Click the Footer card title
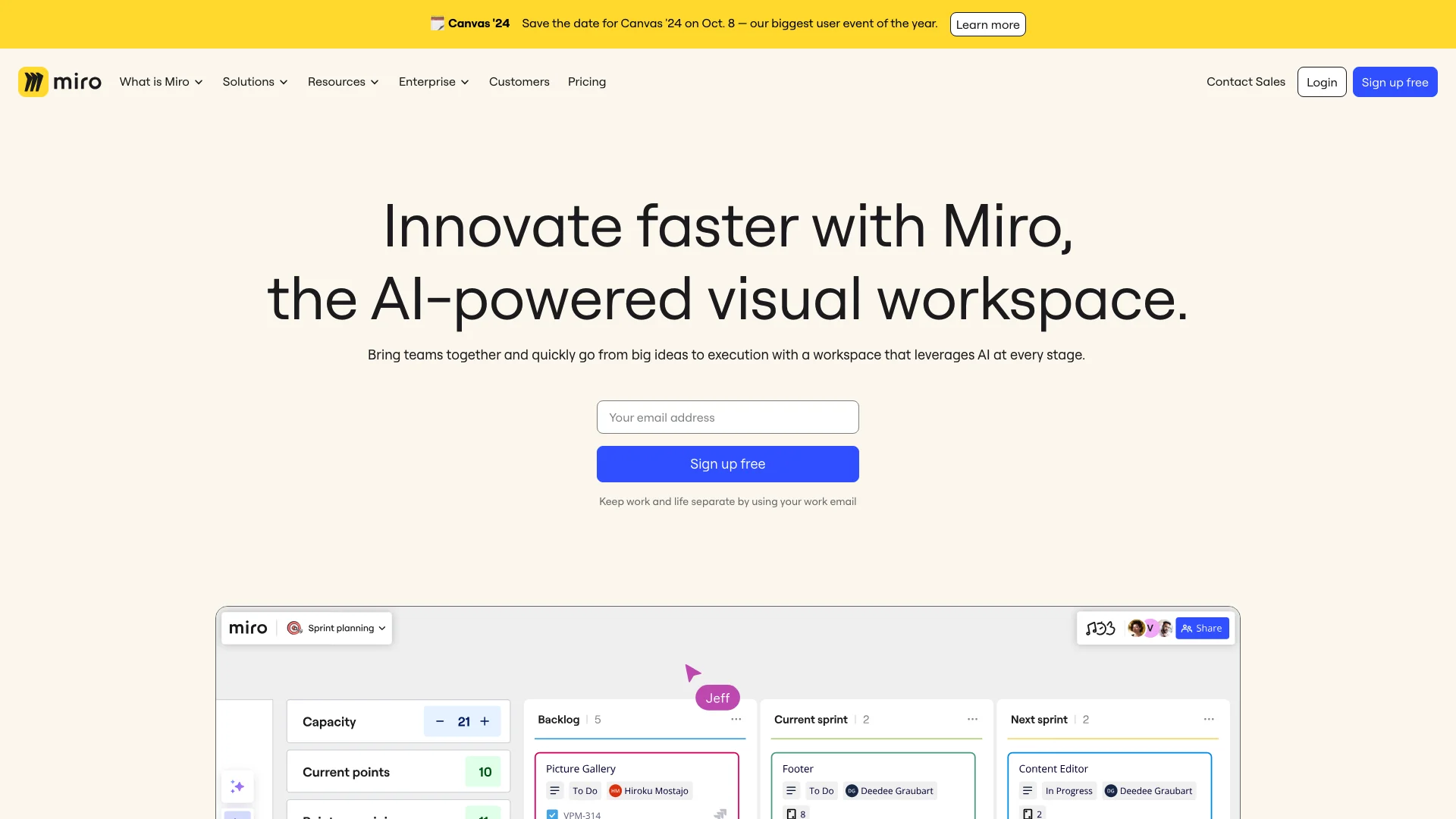This screenshot has height=819, width=1456. pyautogui.click(x=798, y=768)
